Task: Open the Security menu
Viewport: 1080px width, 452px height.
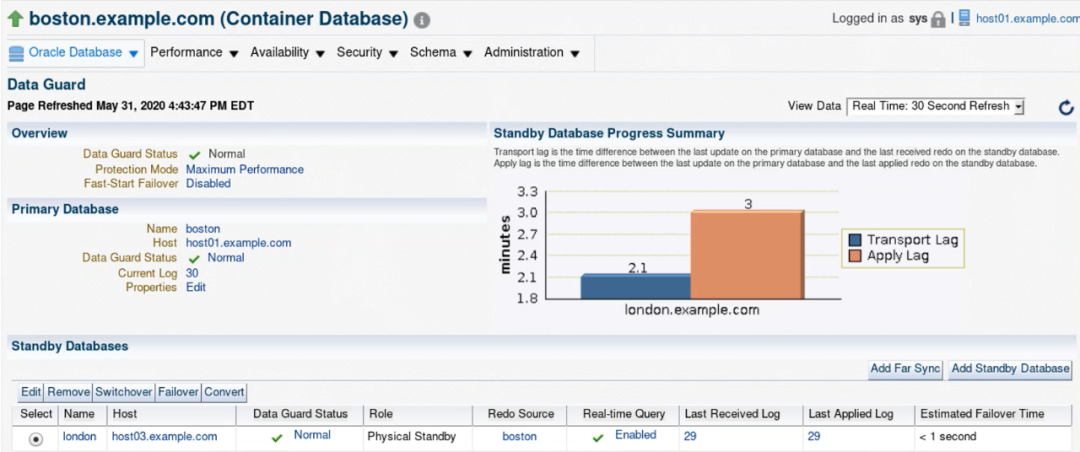Action: pyautogui.click(x=367, y=52)
